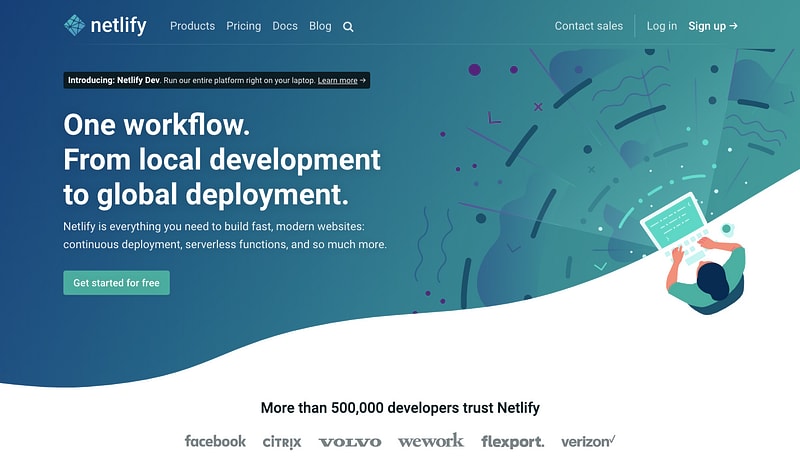800x461 pixels.
Task: Open the search magnifier icon
Action: tap(348, 27)
